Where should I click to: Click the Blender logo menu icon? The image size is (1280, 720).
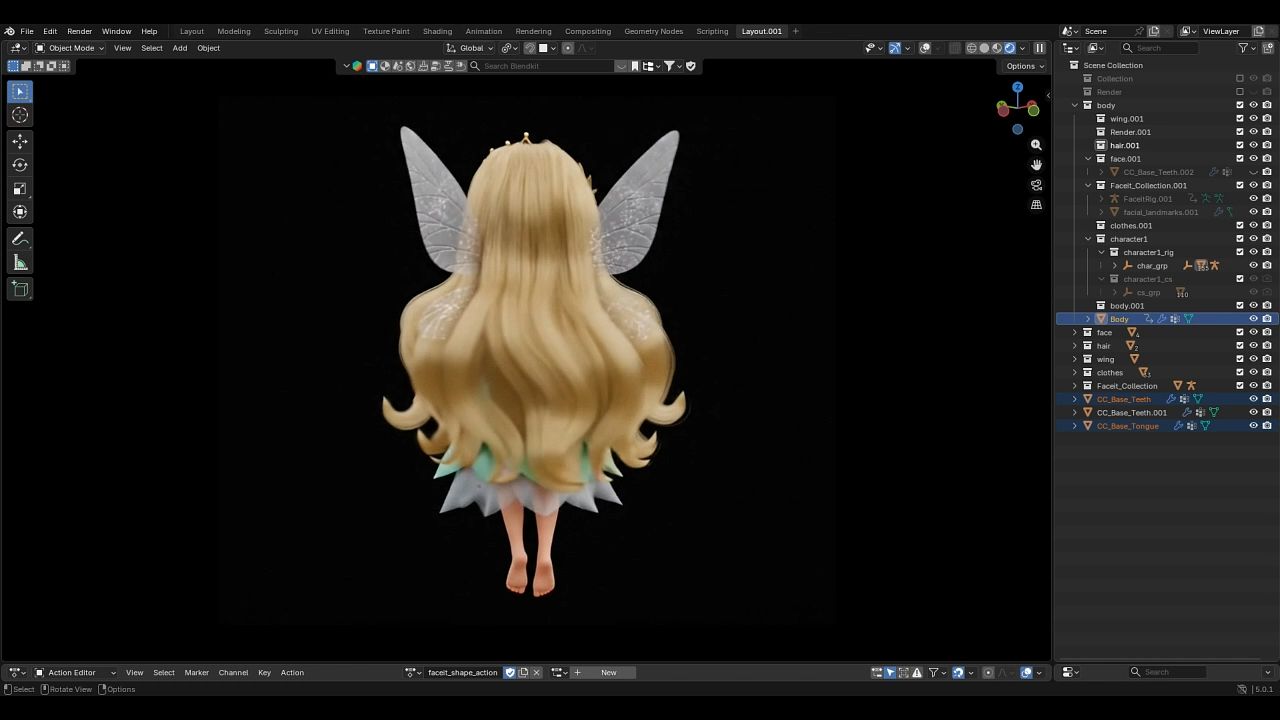pyautogui.click(x=10, y=31)
